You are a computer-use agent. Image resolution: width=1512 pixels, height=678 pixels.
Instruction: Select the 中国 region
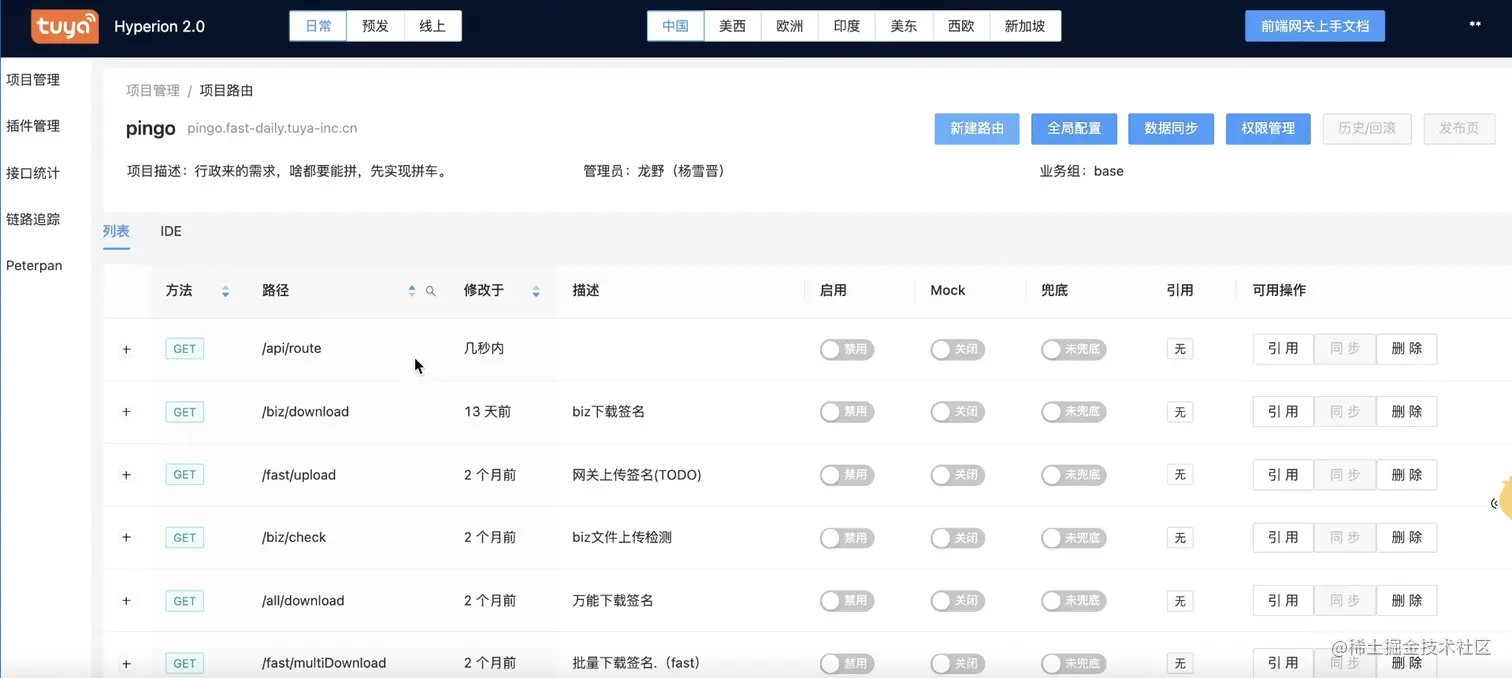click(x=675, y=26)
